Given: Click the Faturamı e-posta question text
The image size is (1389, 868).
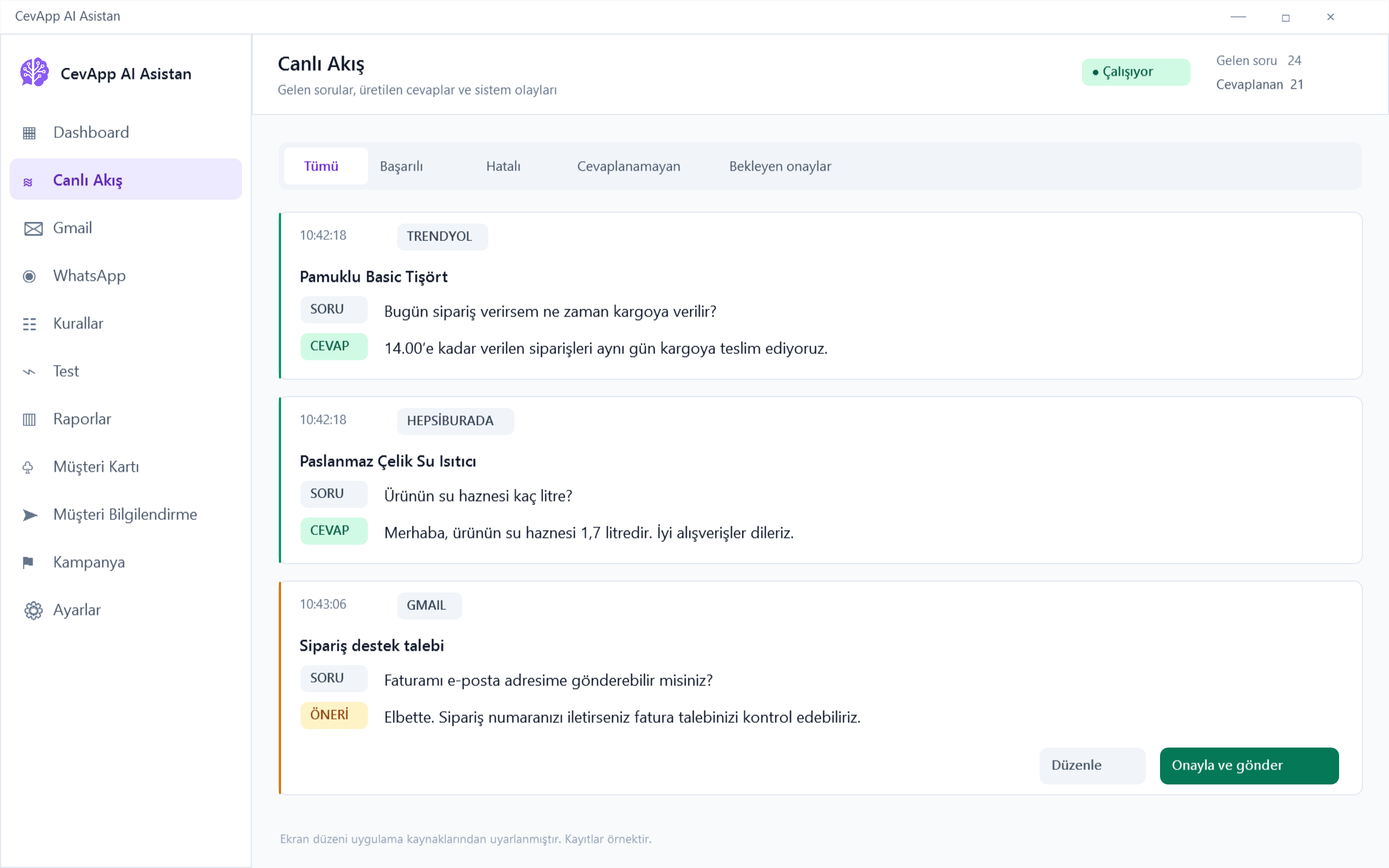Looking at the screenshot, I should [x=547, y=680].
